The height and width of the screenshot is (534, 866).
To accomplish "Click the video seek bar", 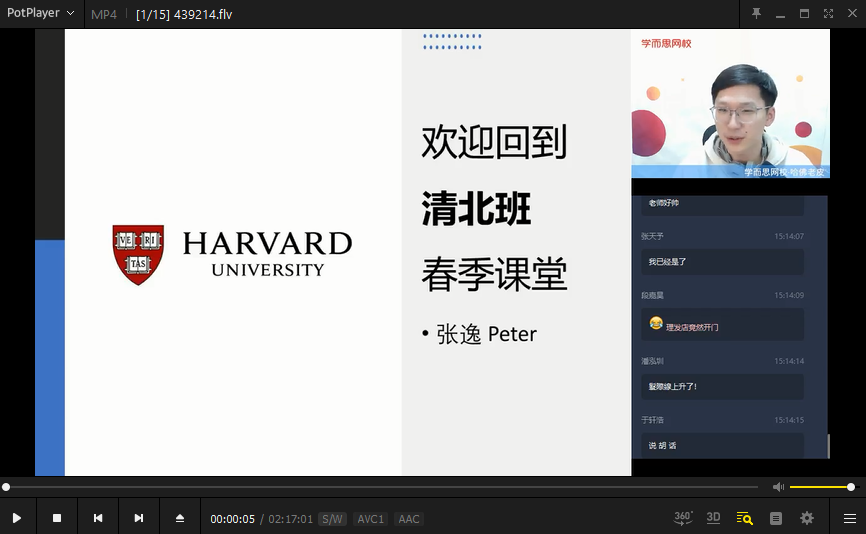I will (380, 487).
